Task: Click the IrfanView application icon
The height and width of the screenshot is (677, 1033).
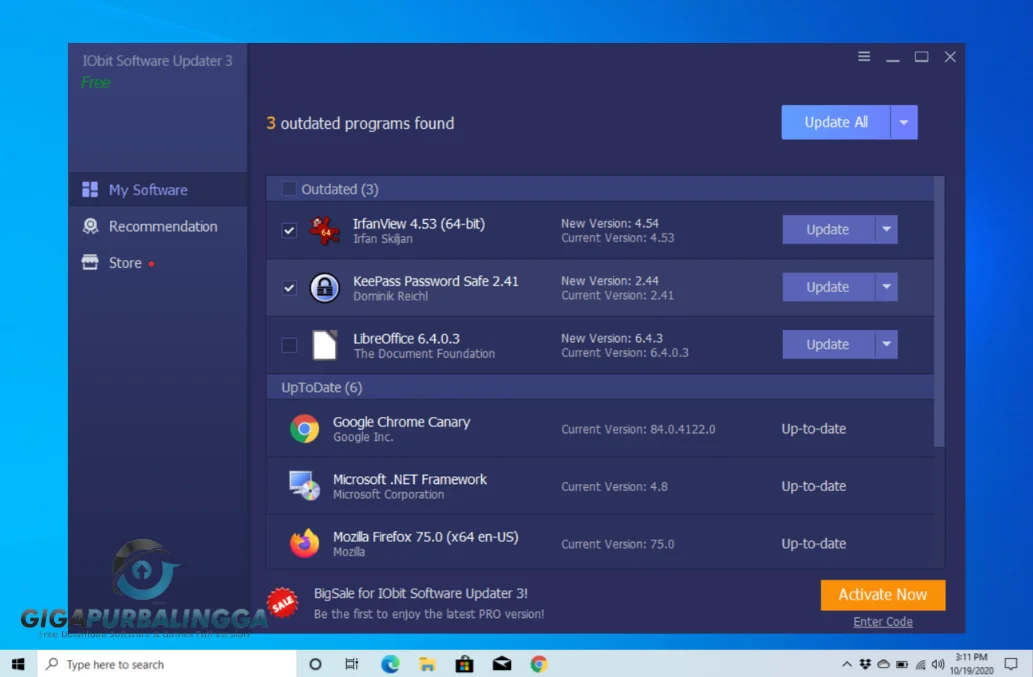Action: pos(323,229)
